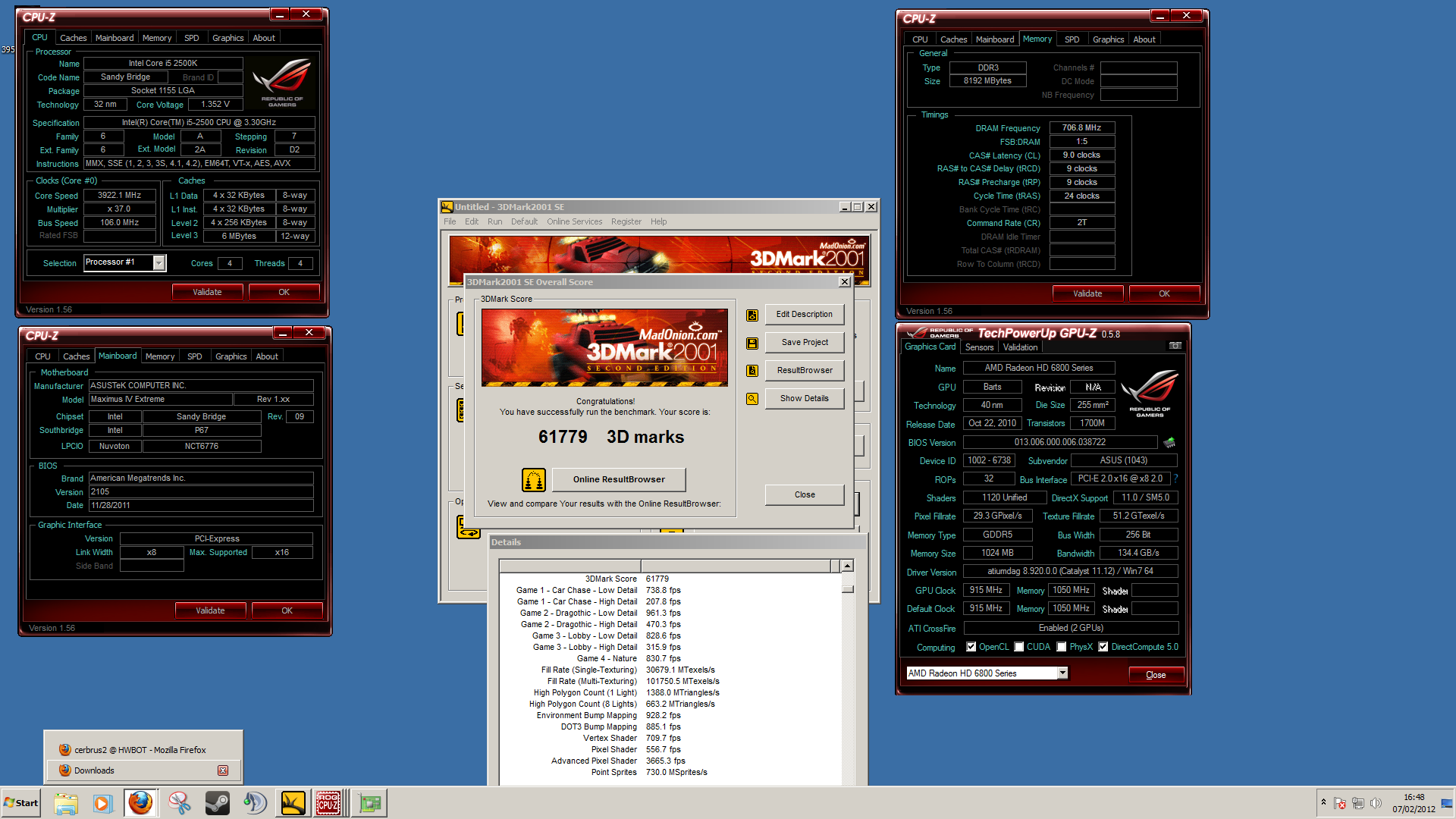Click the GPU-Z screenshot camera icon
1456x819 pixels.
pyautogui.click(x=1175, y=346)
